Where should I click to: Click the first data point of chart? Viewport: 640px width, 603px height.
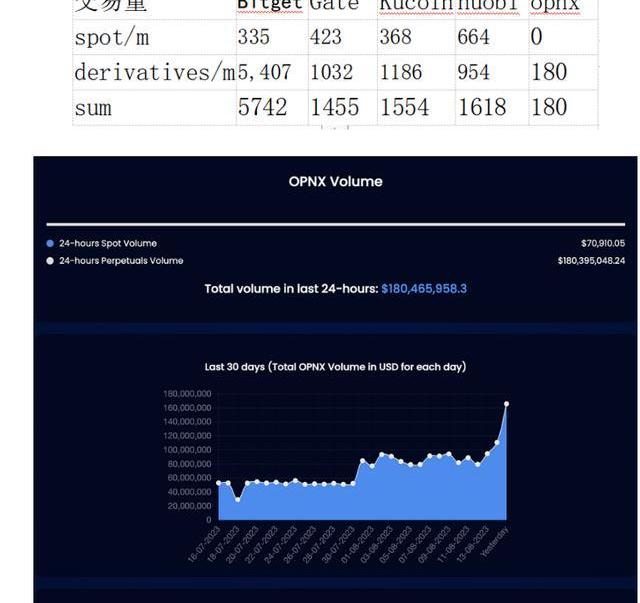click(219, 483)
